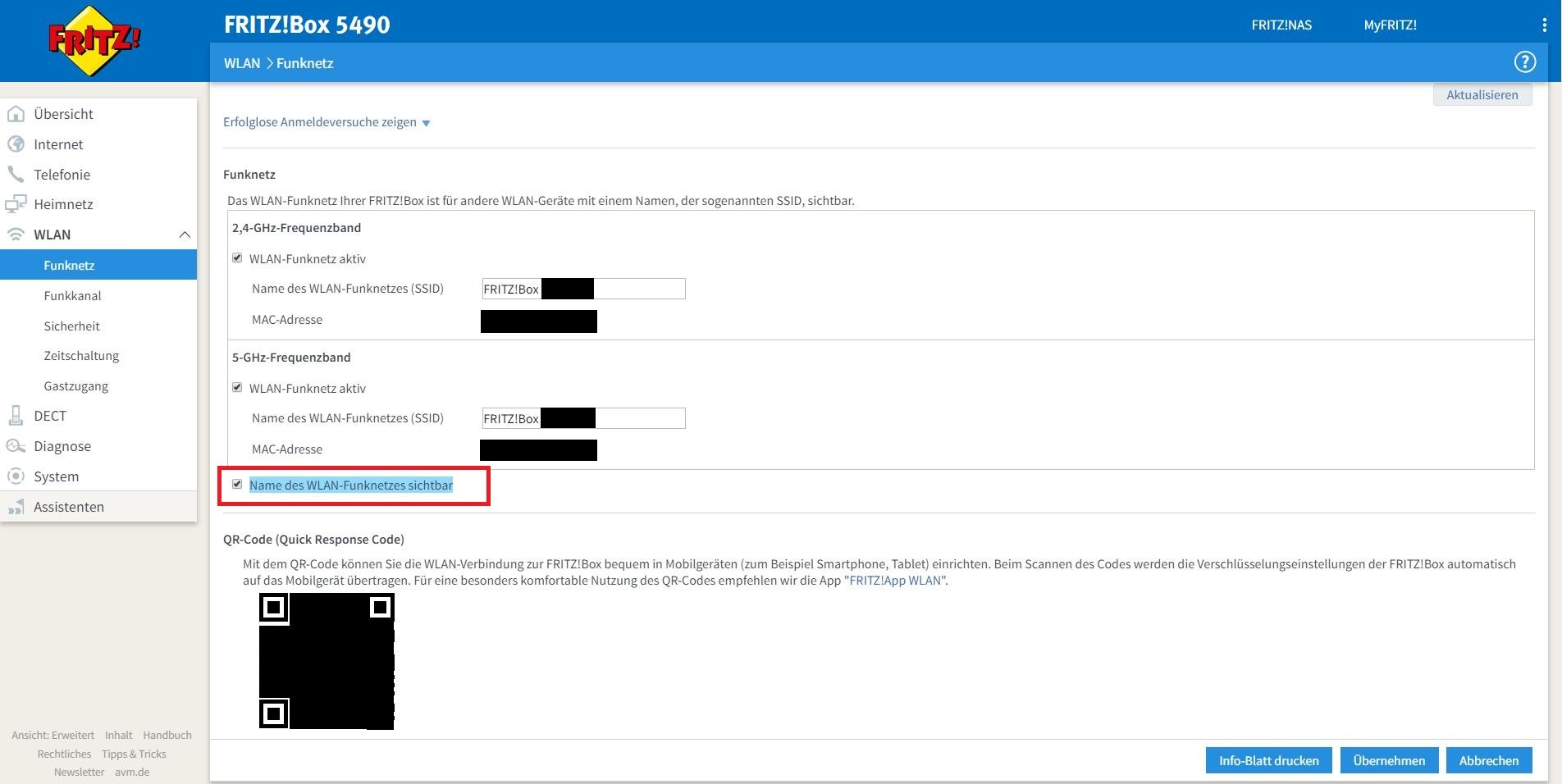
Task: Collapse the WLAN menu chevron
Action: (185, 235)
